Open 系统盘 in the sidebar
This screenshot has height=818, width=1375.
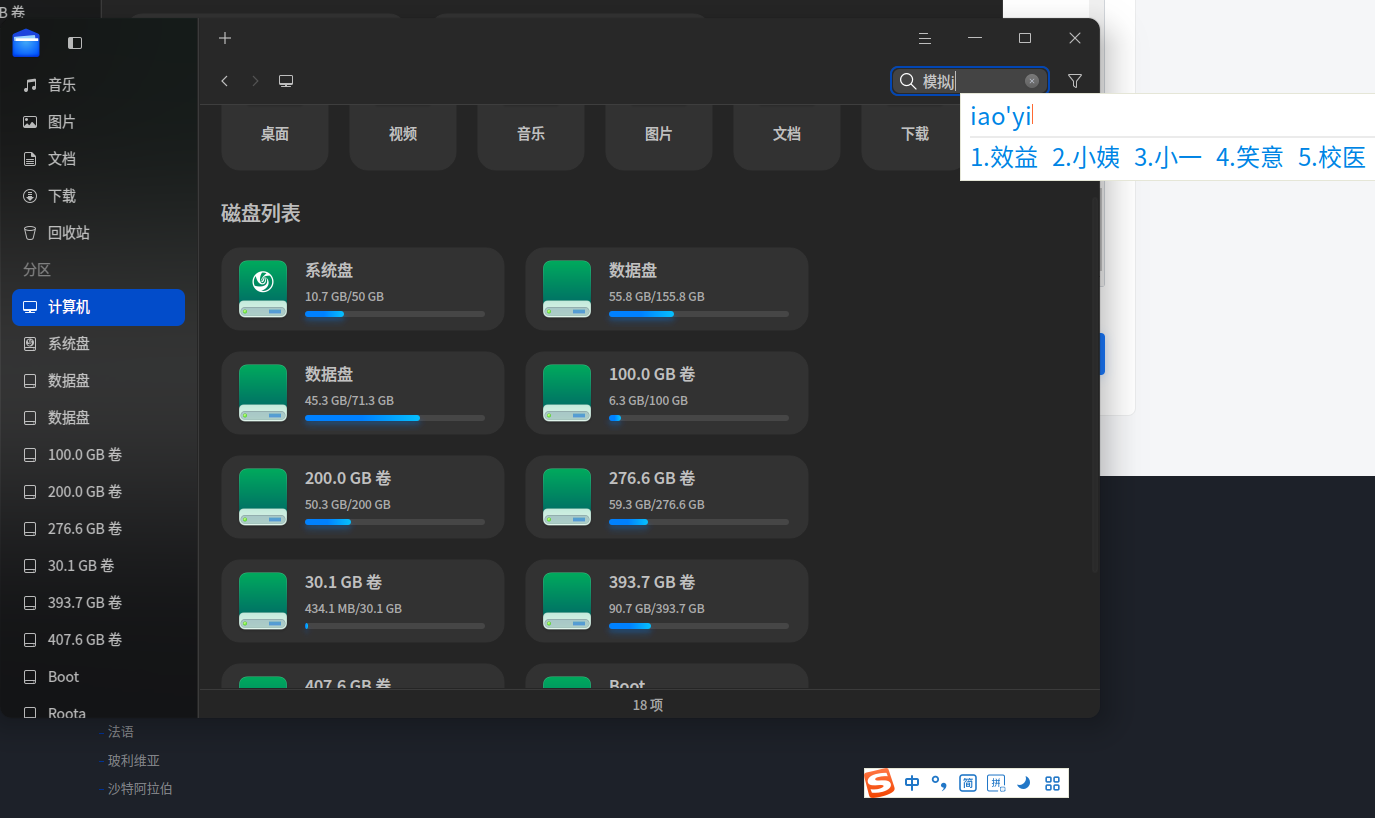pos(99,344)
